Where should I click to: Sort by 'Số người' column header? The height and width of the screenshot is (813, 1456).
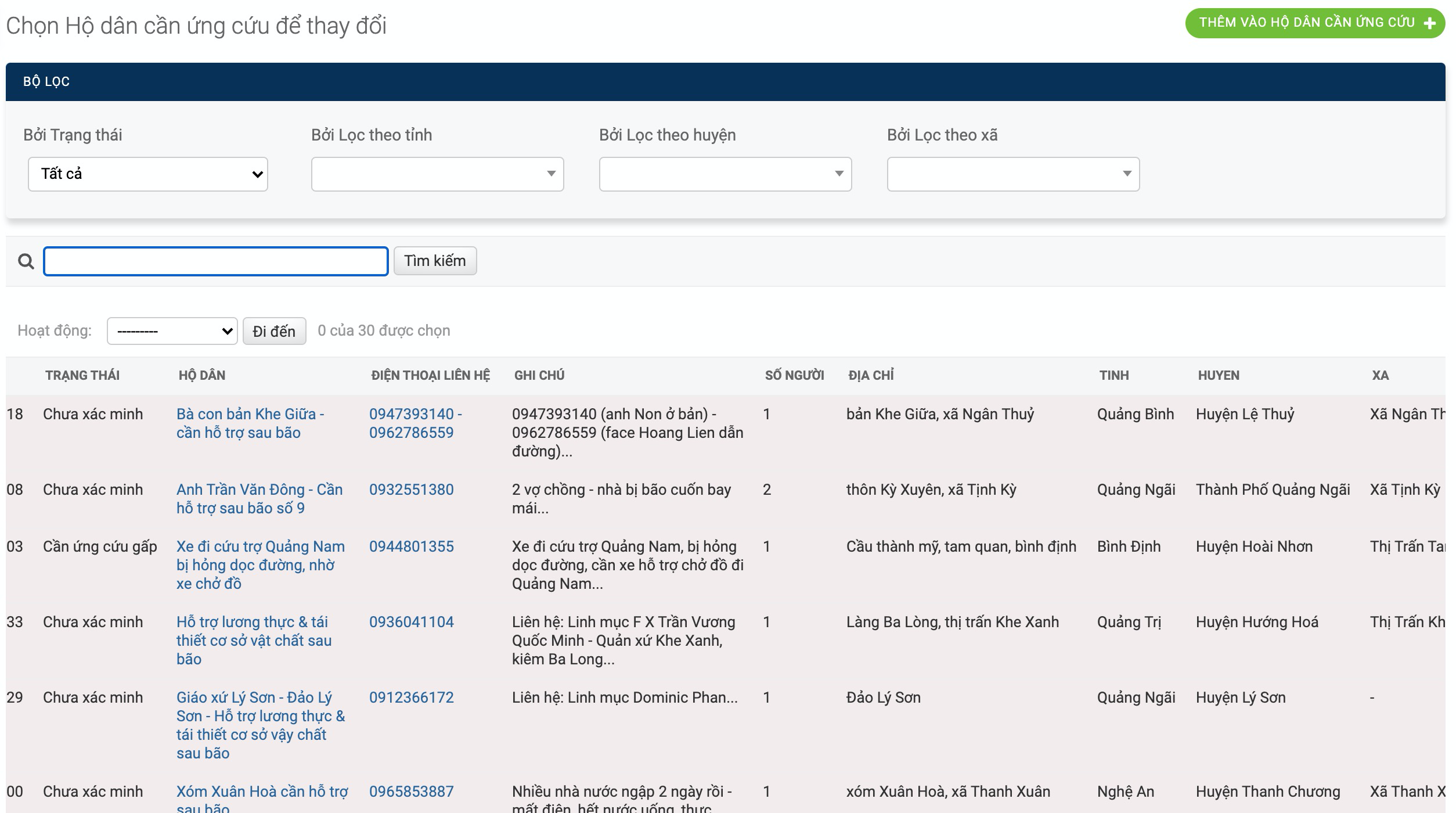pyautogui.click(x=794, y=375)
